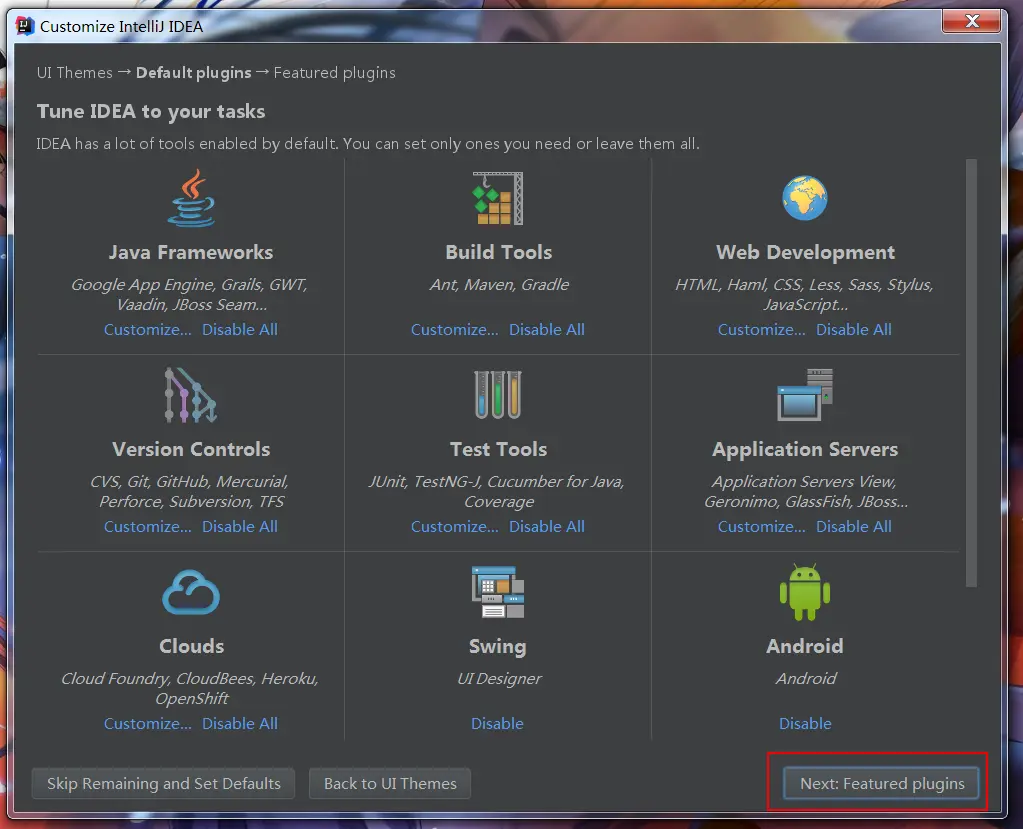Customize Web Development plugins
Screen dimensions: 1023x829
[761, 329]
